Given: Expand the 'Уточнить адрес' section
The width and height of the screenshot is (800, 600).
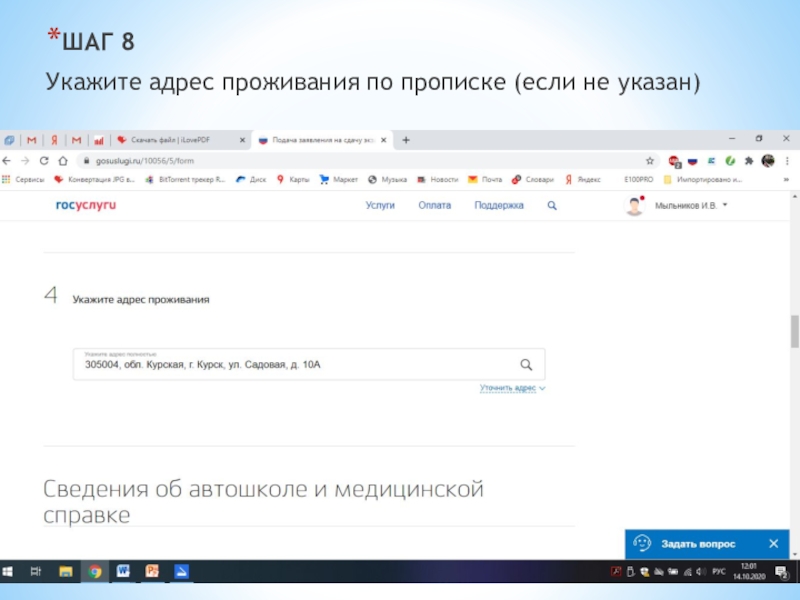Looking at the screenshot, I should pyautogui.click(x=513, y=388).
